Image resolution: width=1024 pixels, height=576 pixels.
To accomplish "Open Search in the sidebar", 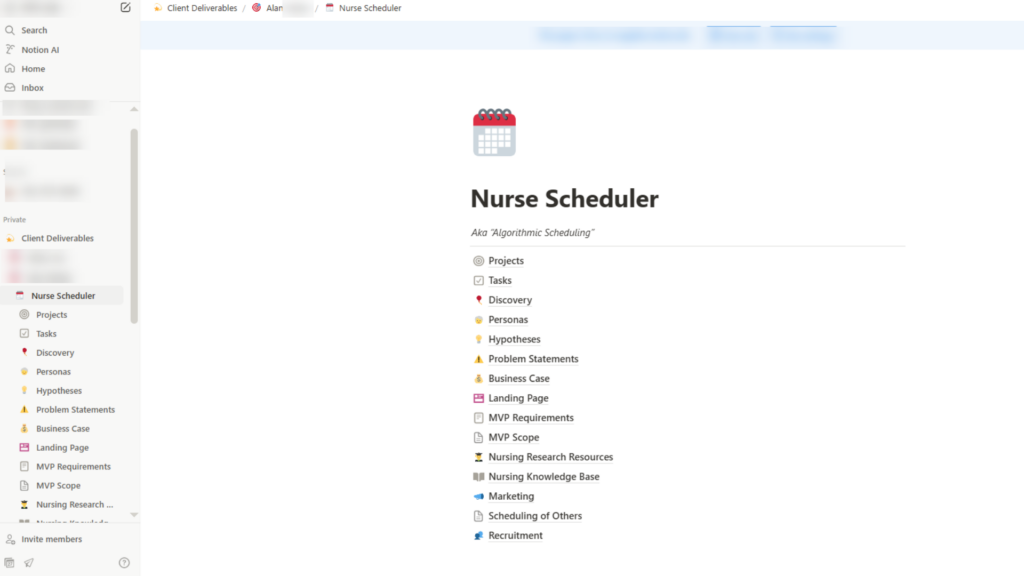I will 34,30.
